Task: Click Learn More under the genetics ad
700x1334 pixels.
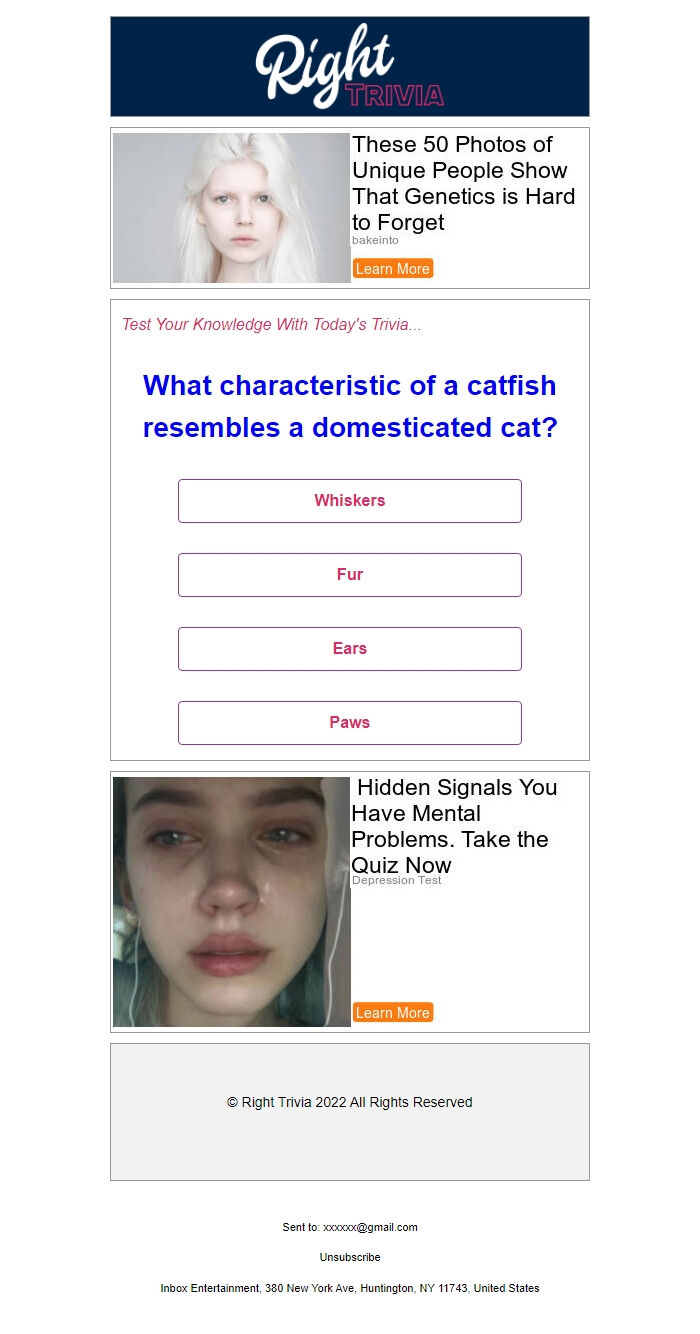Action: 393,268
